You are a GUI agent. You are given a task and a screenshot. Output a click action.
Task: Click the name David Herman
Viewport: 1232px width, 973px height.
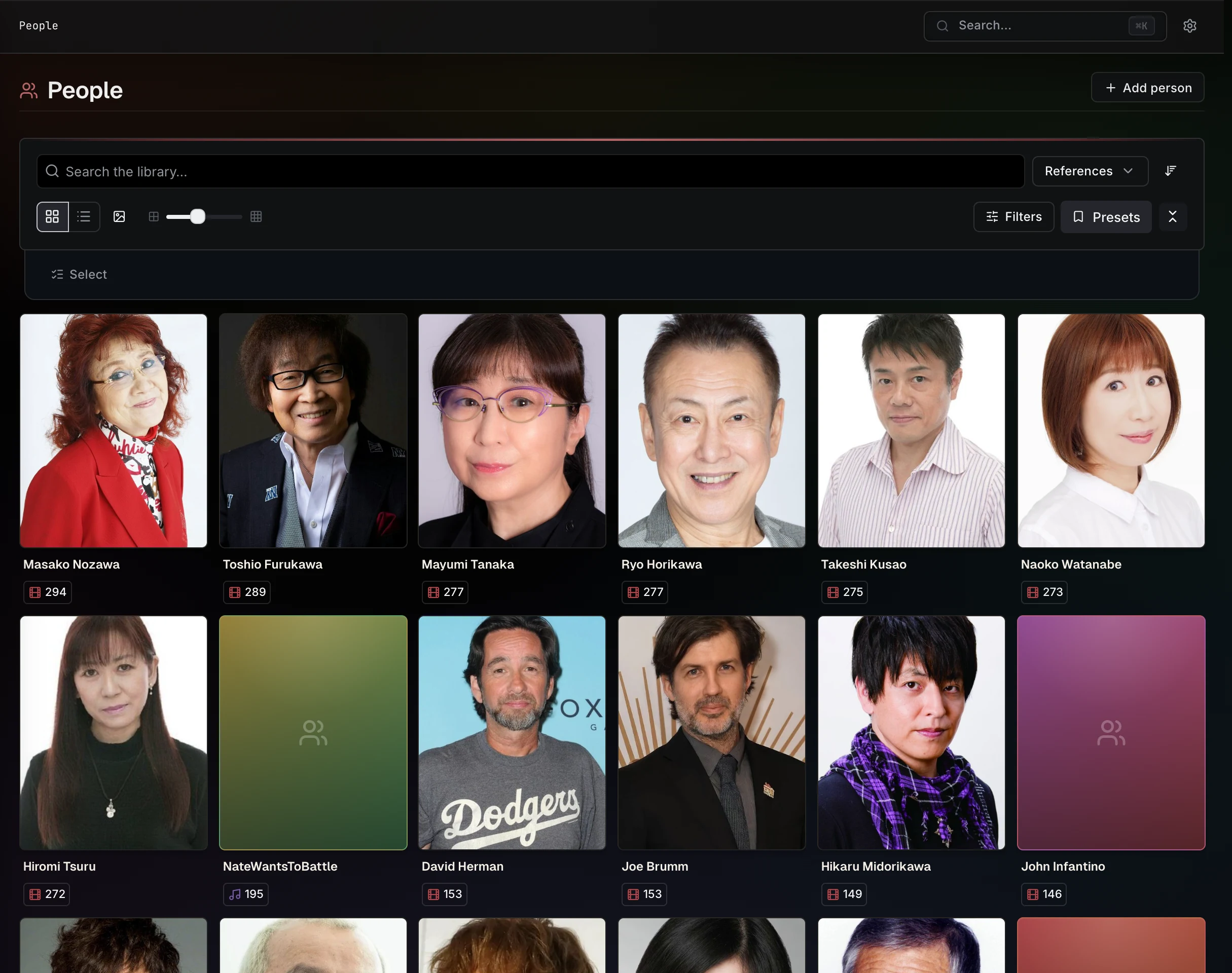pyautogui.click(x=462, y=866)
